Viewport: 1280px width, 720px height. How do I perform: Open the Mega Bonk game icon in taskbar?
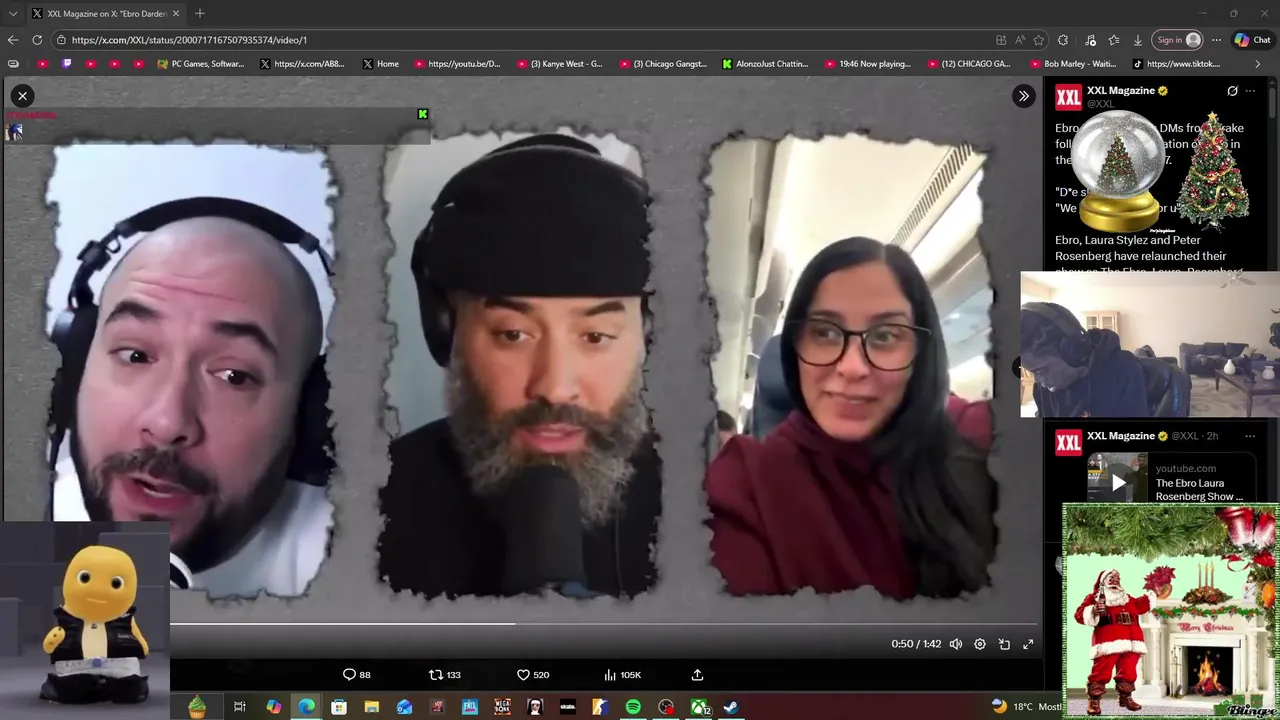502,707
